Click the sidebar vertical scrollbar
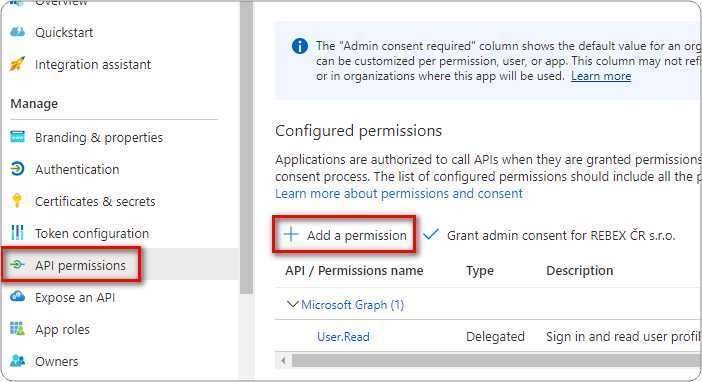702x382 pixels. click(x=246, y=148)
